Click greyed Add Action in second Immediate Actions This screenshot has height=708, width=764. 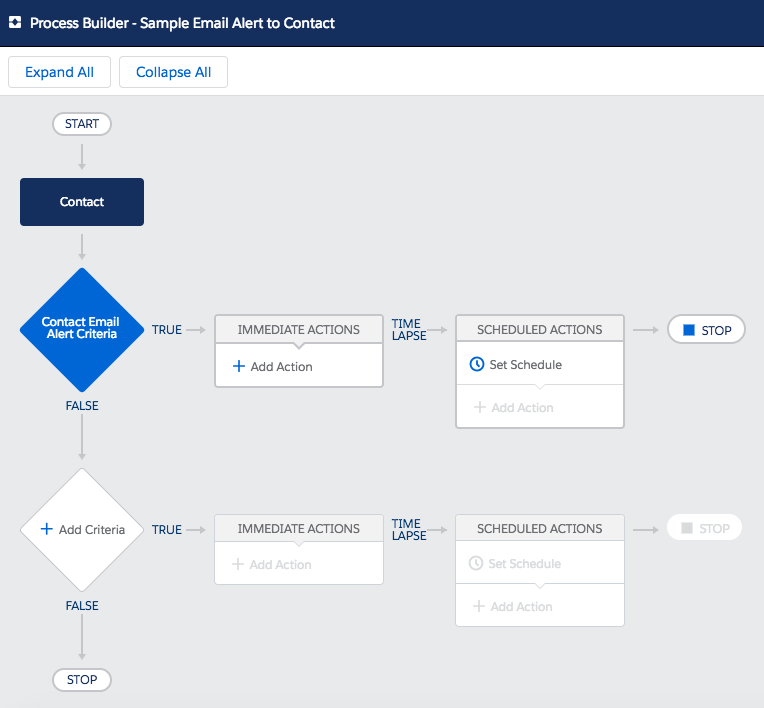(271, 564)
